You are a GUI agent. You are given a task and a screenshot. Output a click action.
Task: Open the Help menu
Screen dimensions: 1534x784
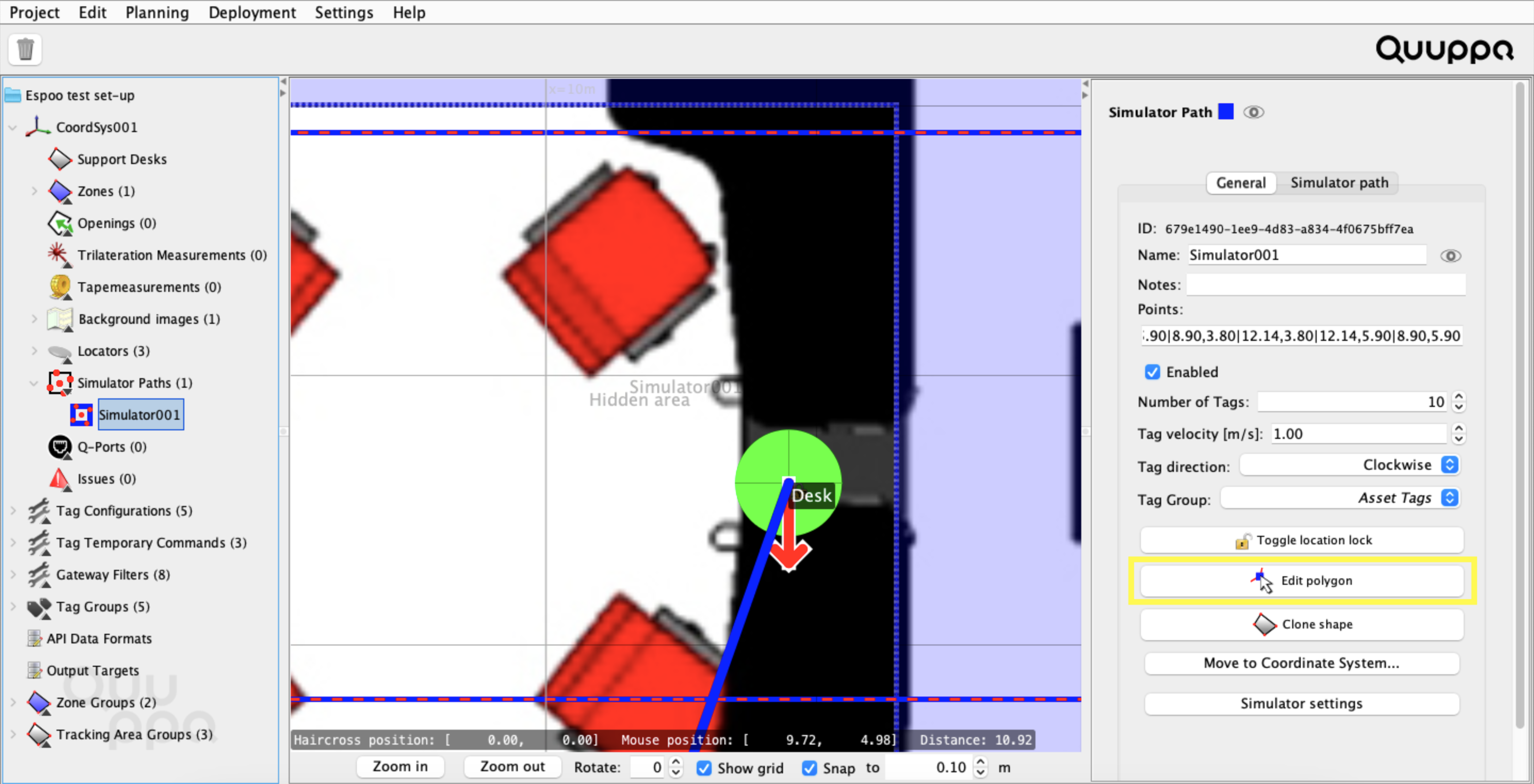(x=409, y=12)
